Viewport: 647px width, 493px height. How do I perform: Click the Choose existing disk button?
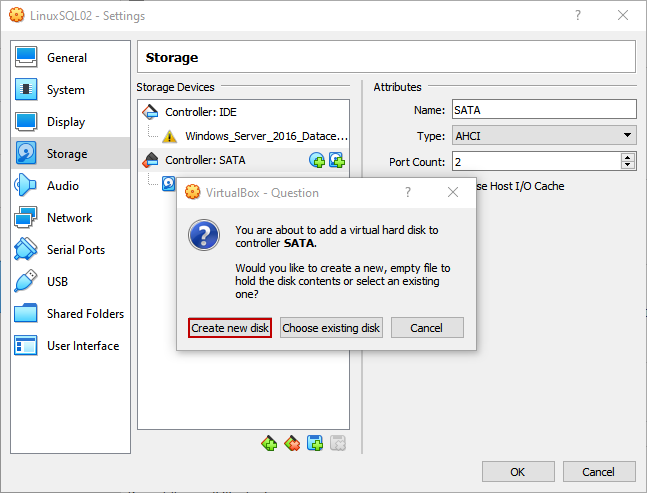click(331, 328)
